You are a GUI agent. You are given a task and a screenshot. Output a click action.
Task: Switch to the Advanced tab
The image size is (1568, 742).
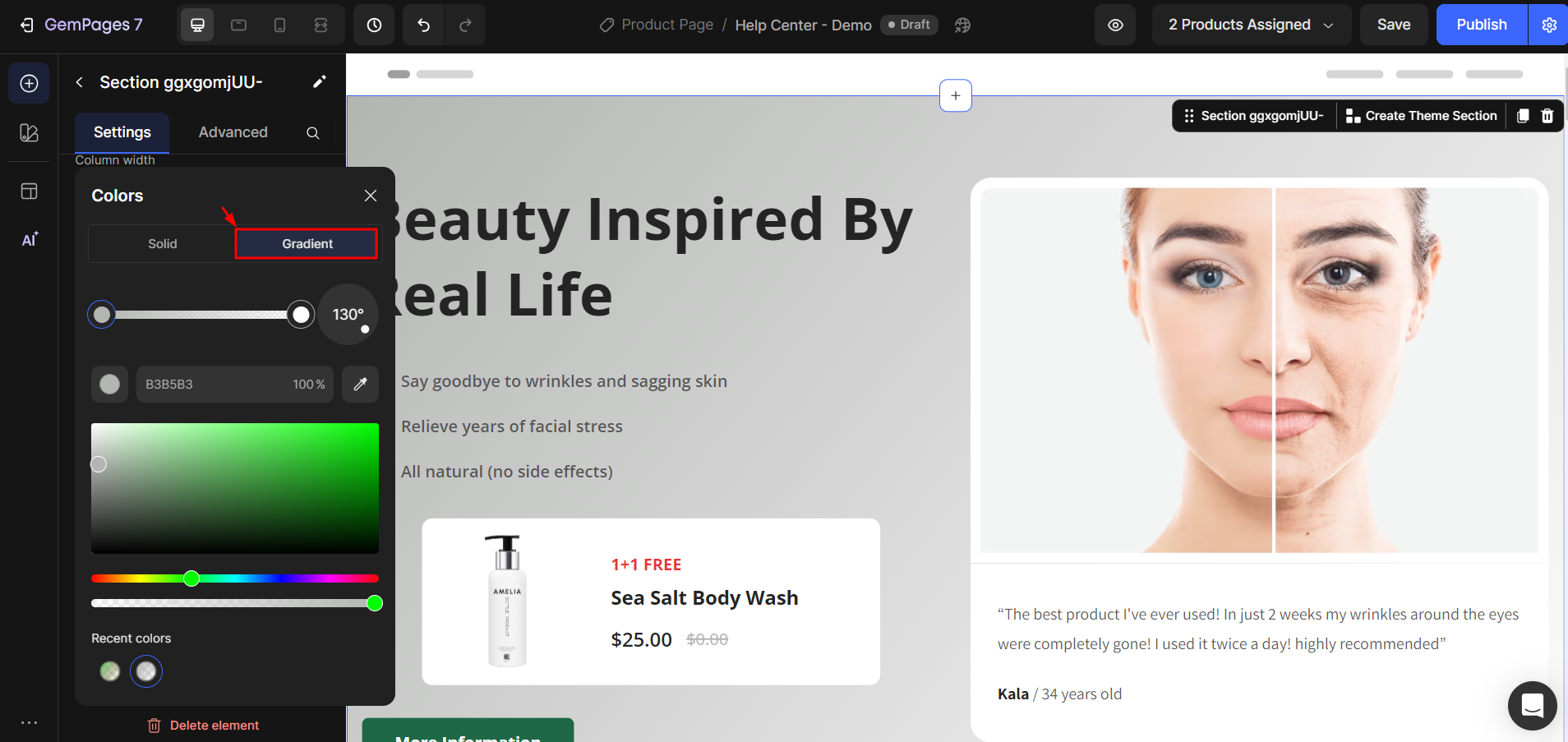point(233,132)
